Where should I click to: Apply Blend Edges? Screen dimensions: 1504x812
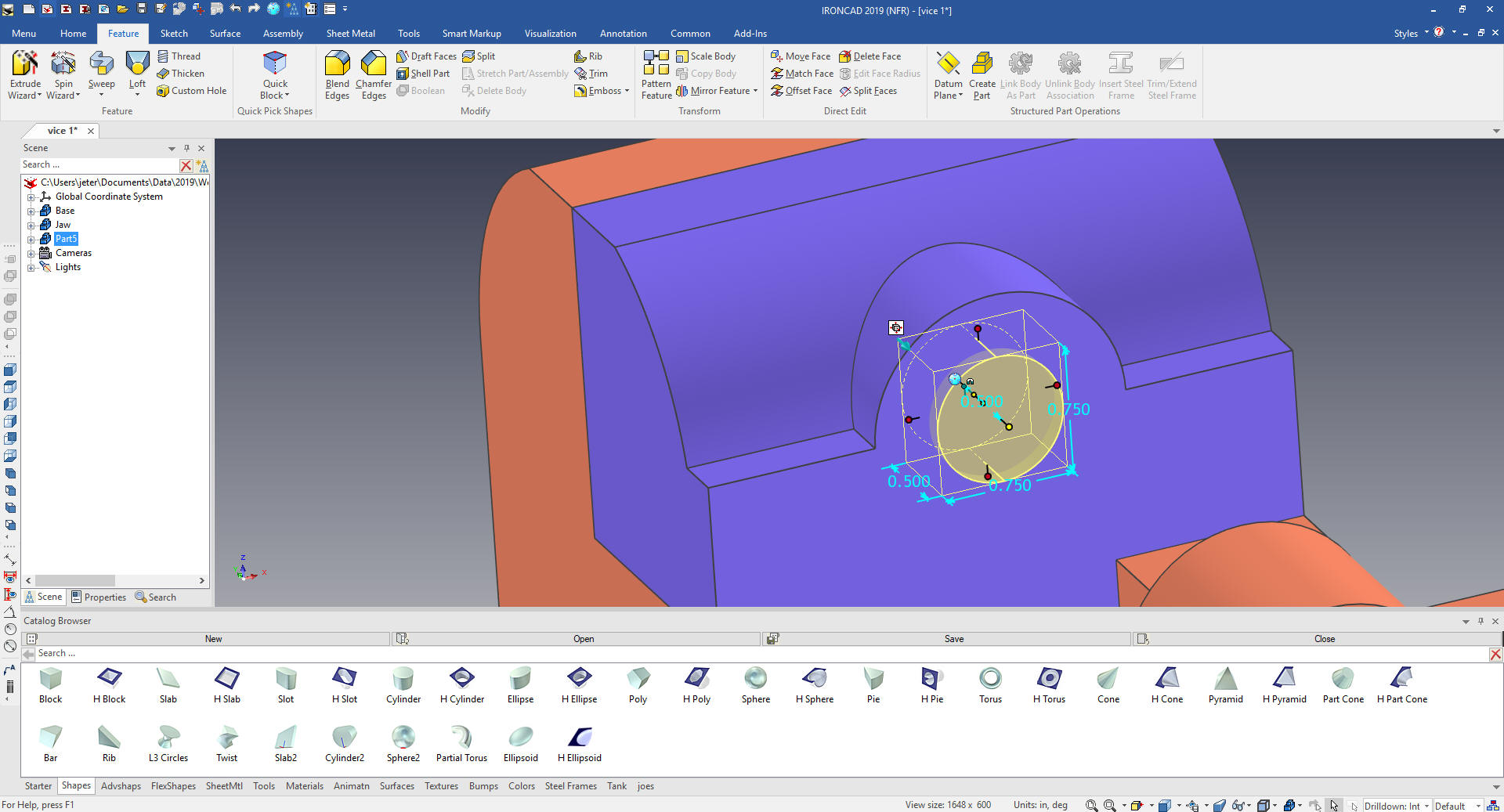pyautogui.click(x=337, y=74)
